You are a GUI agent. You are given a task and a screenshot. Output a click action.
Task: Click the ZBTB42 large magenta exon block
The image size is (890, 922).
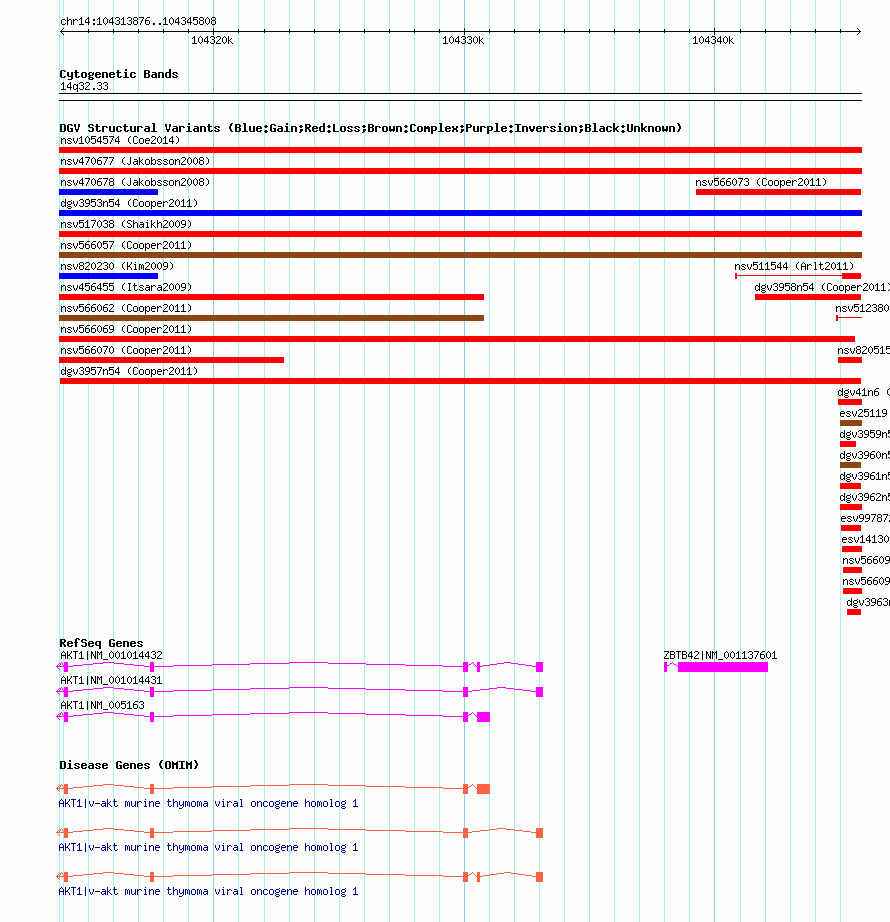[x=722, y=667]
